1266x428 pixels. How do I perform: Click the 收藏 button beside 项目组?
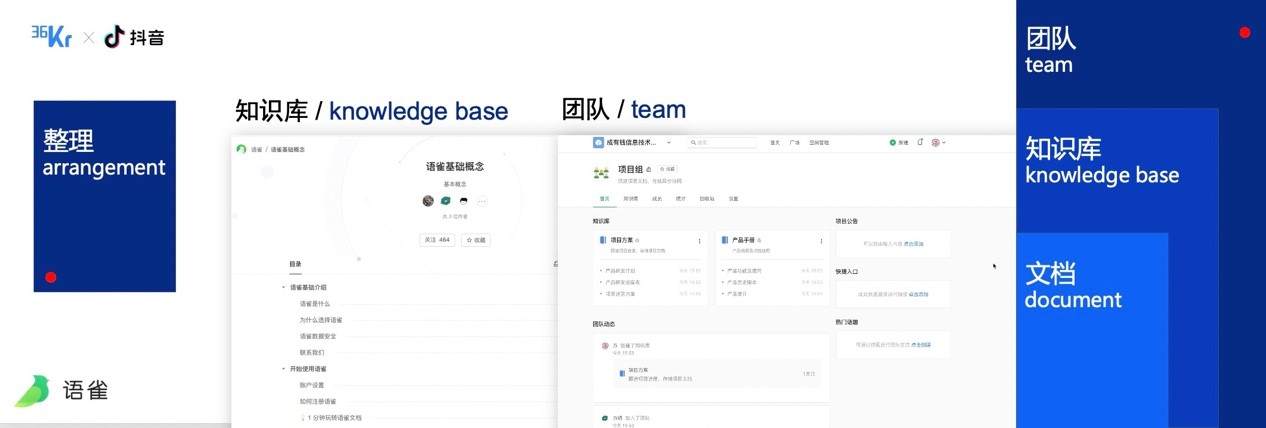click(668, 169)
